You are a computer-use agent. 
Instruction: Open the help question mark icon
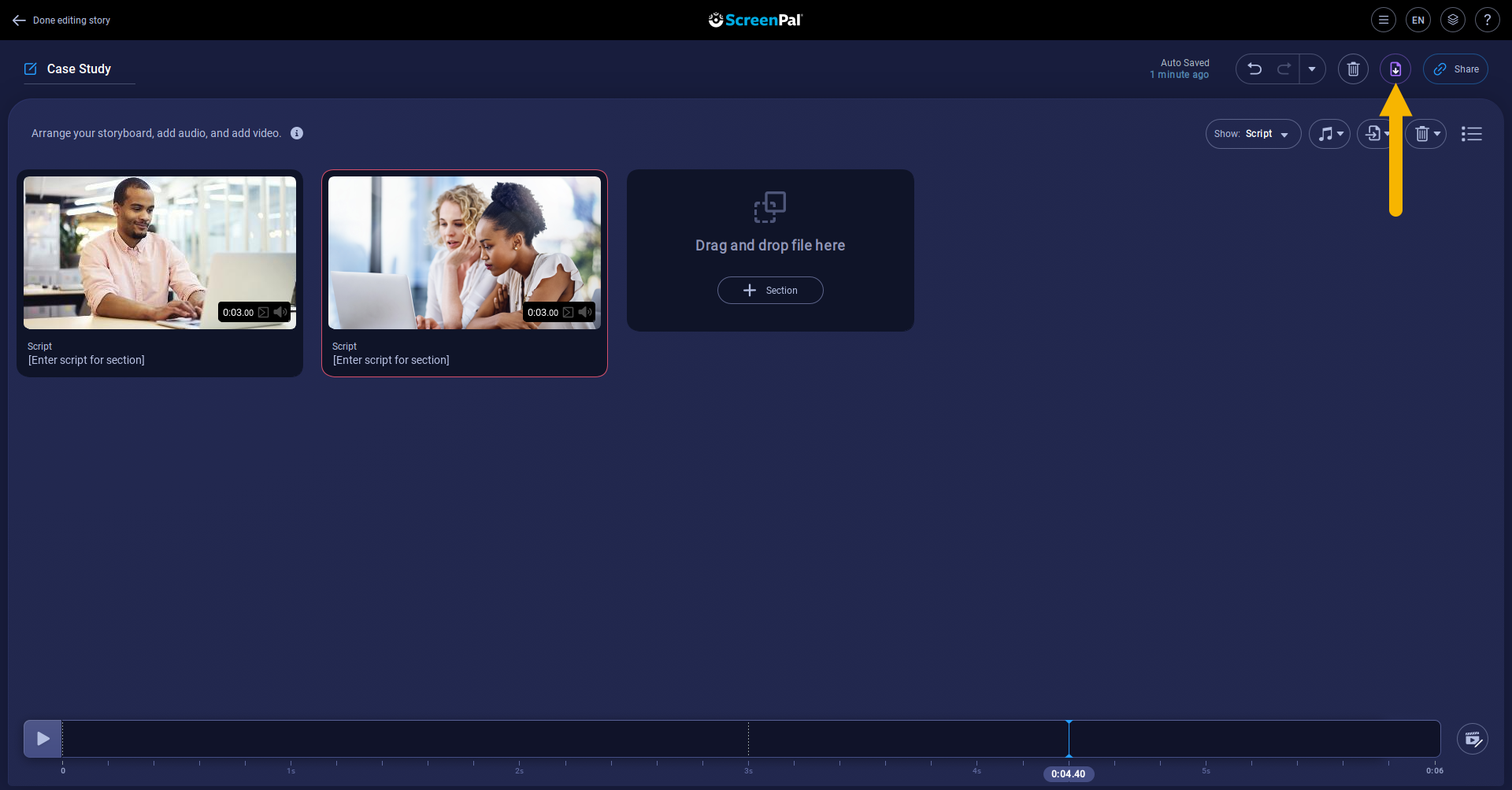pos(1487,20)
